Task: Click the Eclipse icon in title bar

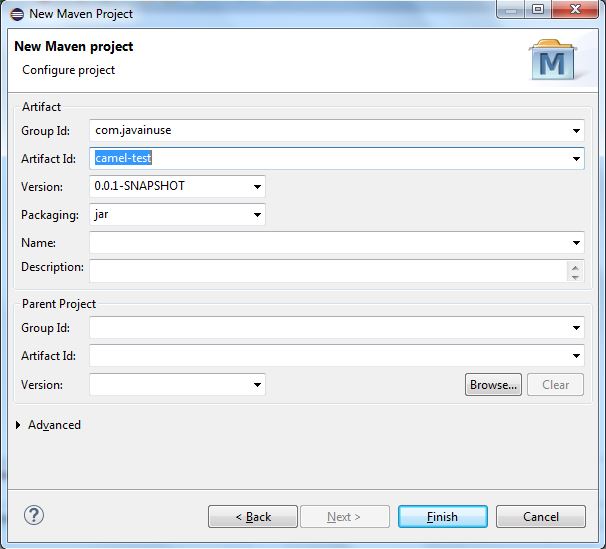Action: [15, 13]
